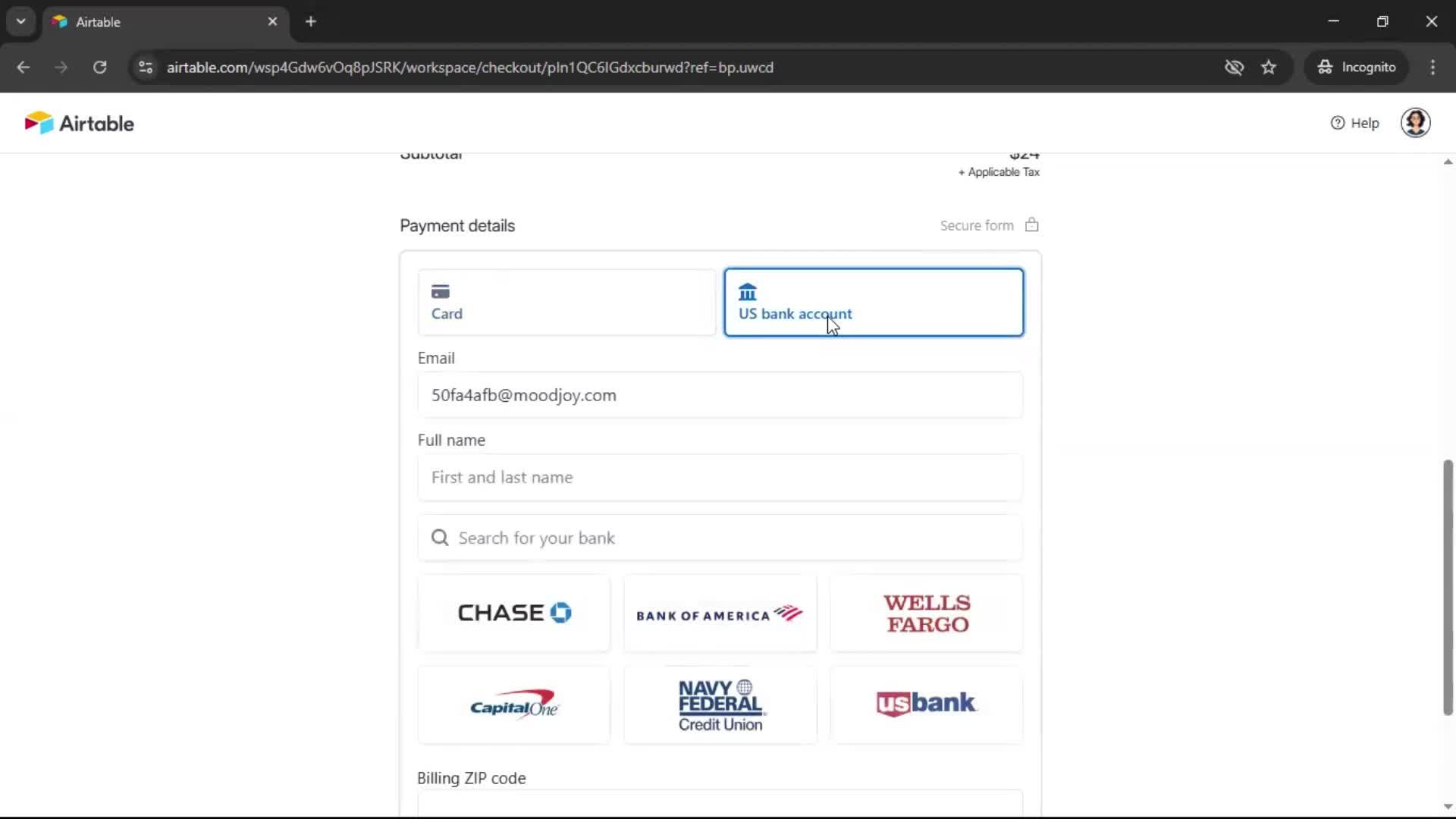Choose US Bank
Viewport: 1456px width, 819px height.
[x=926, y=704]
